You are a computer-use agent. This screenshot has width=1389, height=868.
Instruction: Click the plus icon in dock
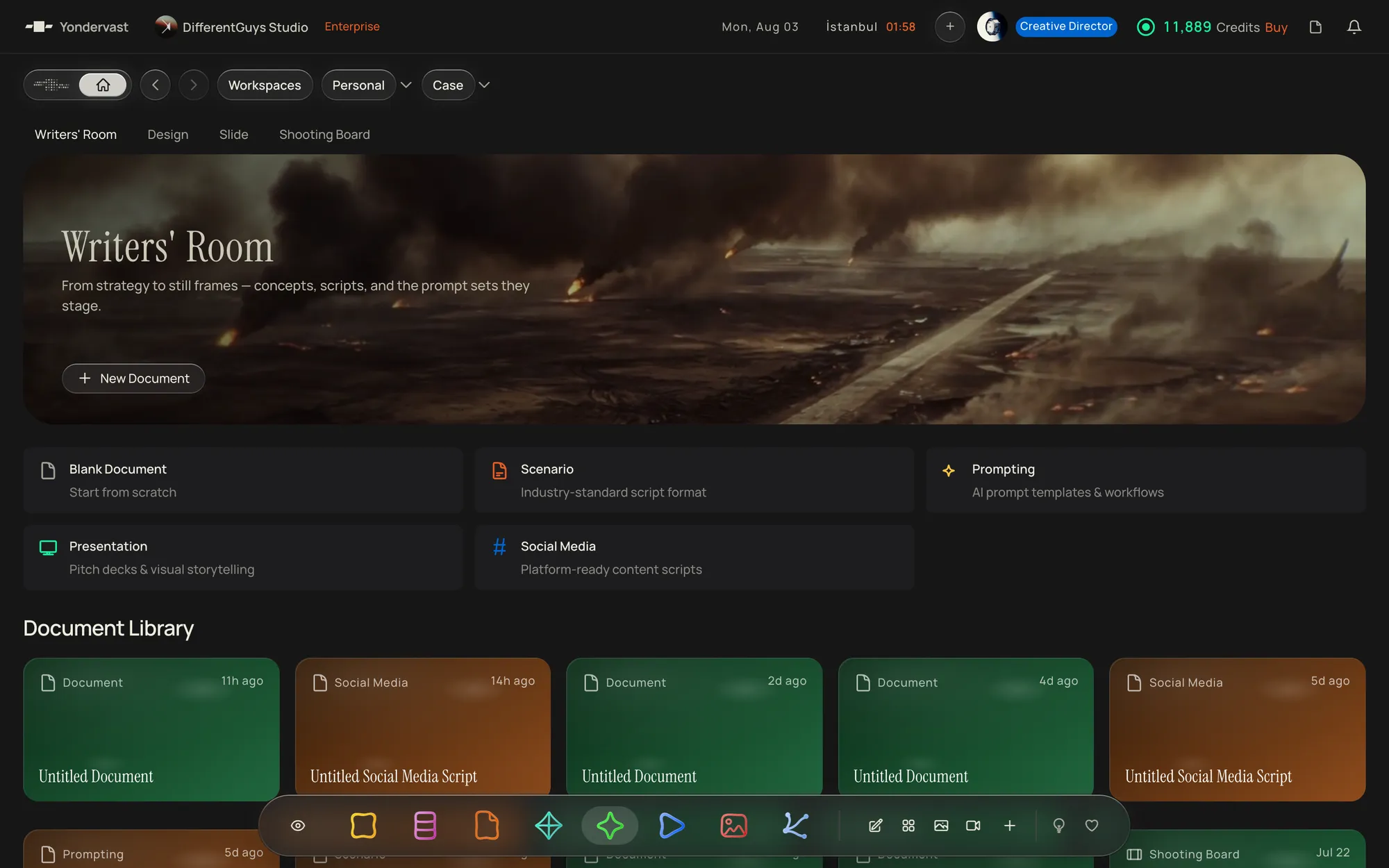coord(1010,826)
